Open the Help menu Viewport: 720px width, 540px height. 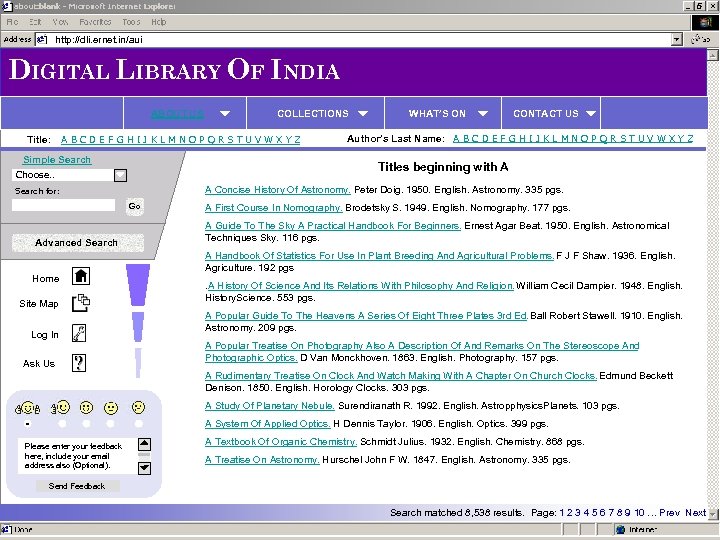point(158,22)
